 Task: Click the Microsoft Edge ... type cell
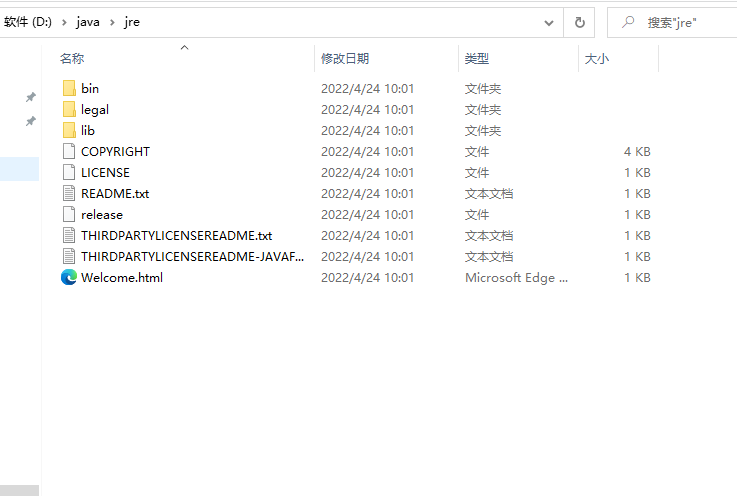(x=517, y=277)
